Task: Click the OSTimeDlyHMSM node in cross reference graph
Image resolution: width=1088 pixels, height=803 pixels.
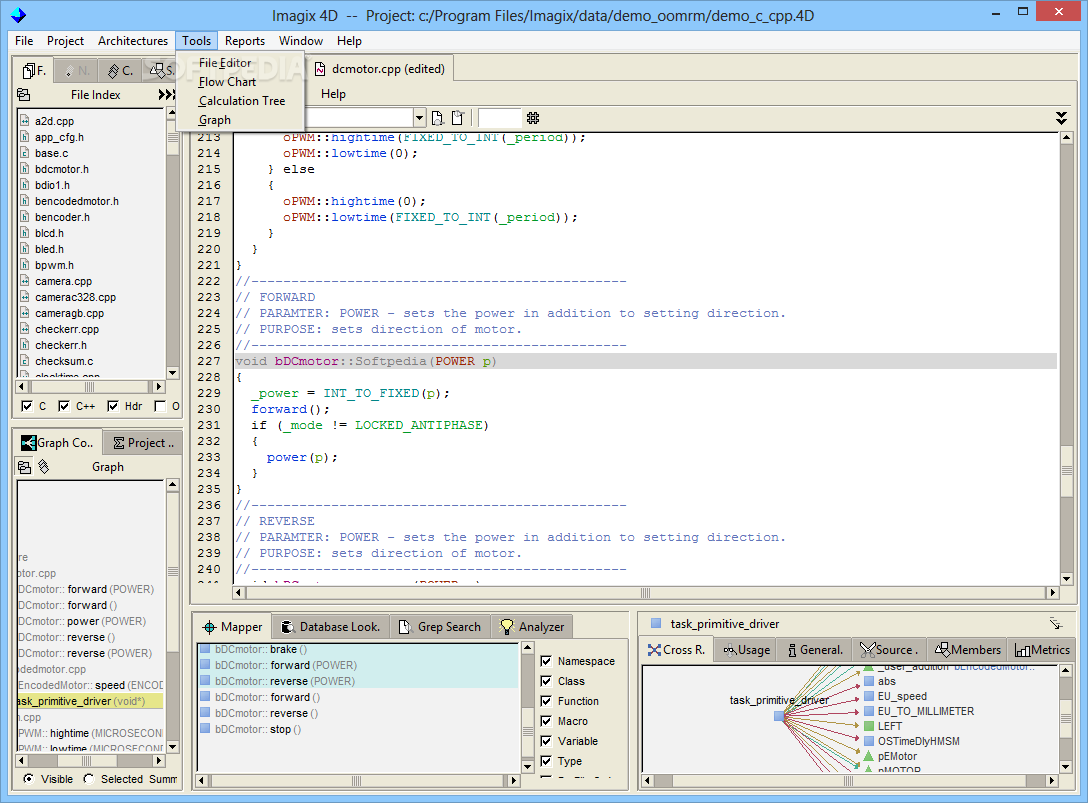Action: [911, 741]
